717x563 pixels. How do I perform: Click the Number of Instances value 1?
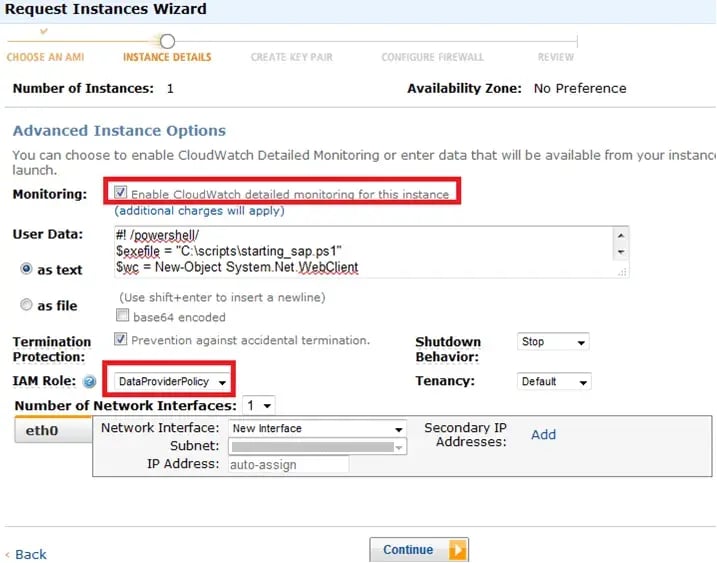(x=170, y=88)
